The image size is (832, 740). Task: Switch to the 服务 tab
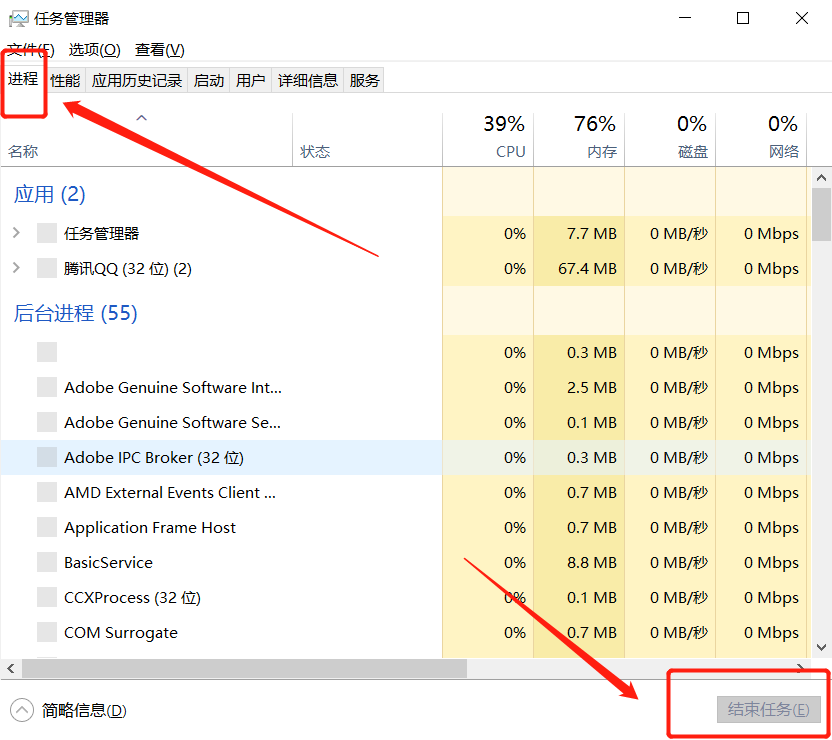pos(364,81)
